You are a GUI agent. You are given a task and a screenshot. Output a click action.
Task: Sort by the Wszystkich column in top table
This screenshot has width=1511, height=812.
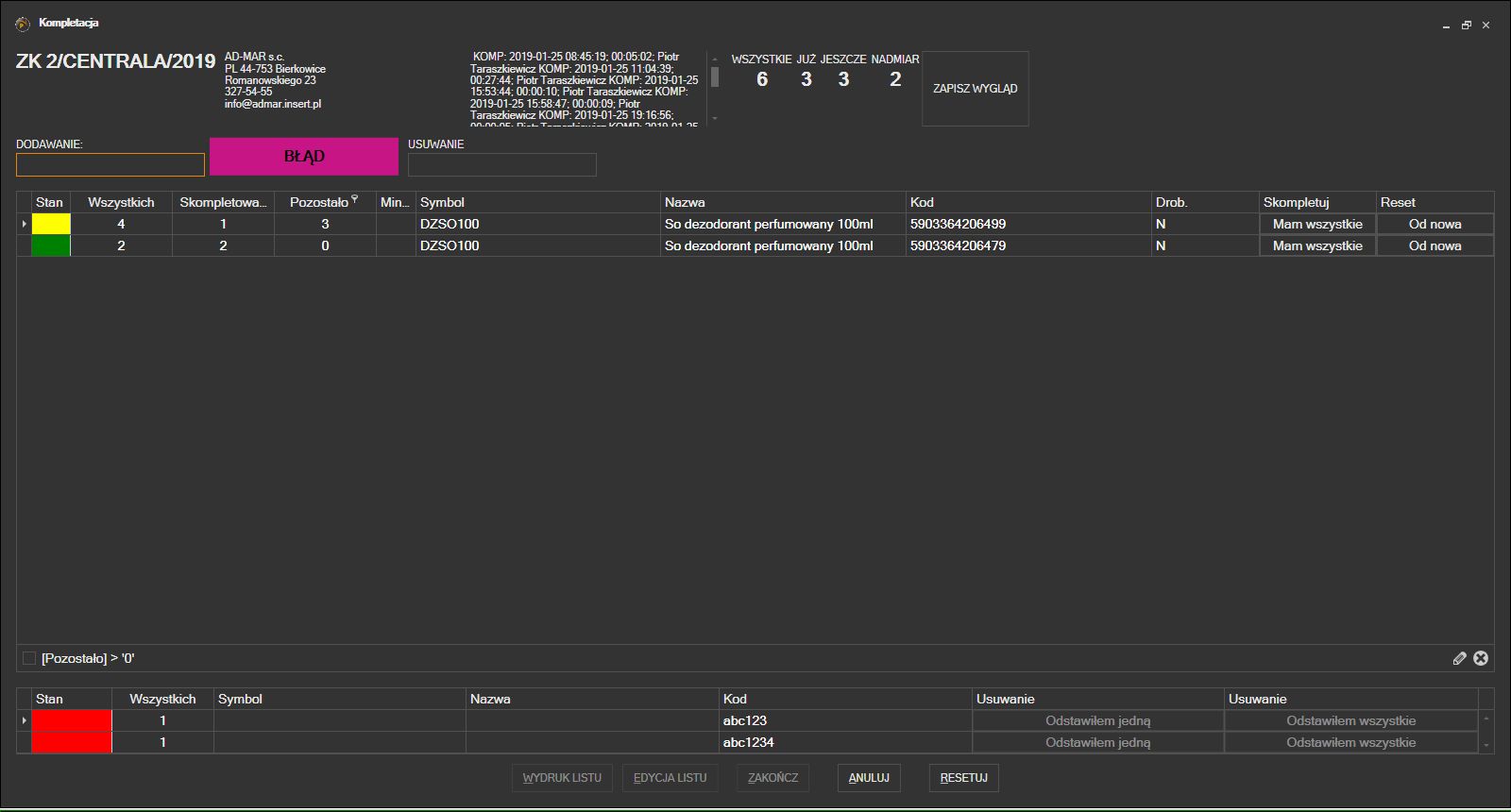coord(121,202)
